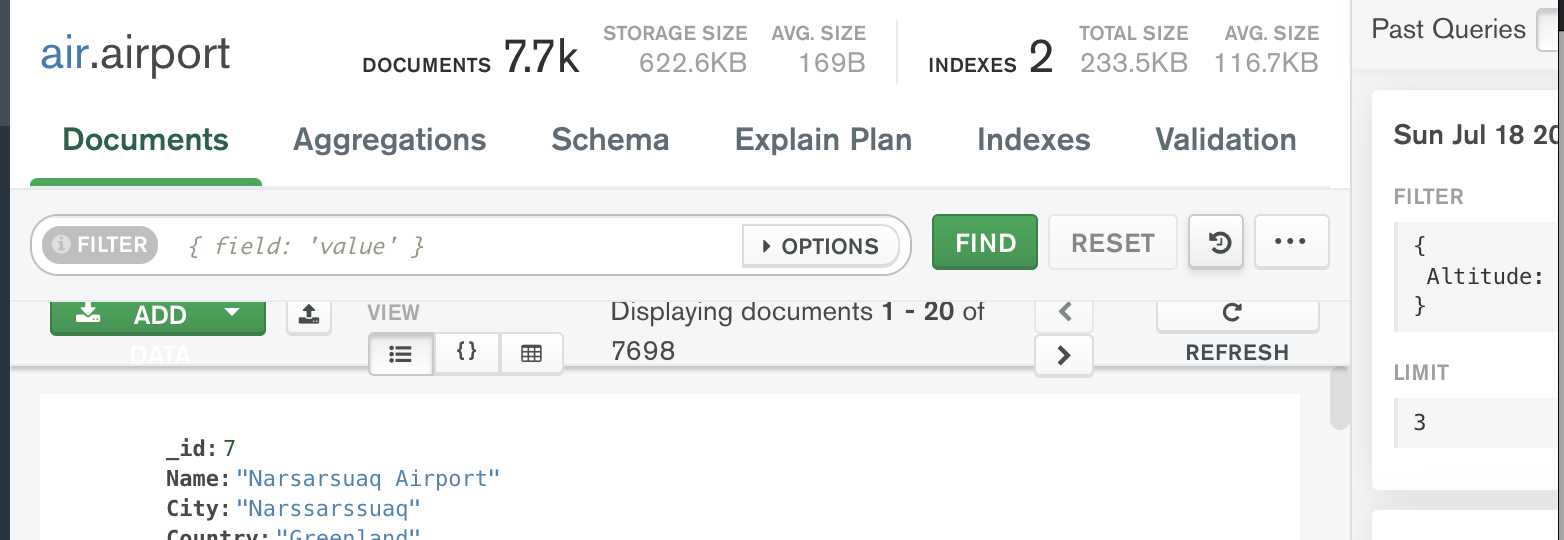The width and height of the screenshot is (1564, 540).
Task: Click the three-dots more options button
Action: click(x=1291, y=243)
